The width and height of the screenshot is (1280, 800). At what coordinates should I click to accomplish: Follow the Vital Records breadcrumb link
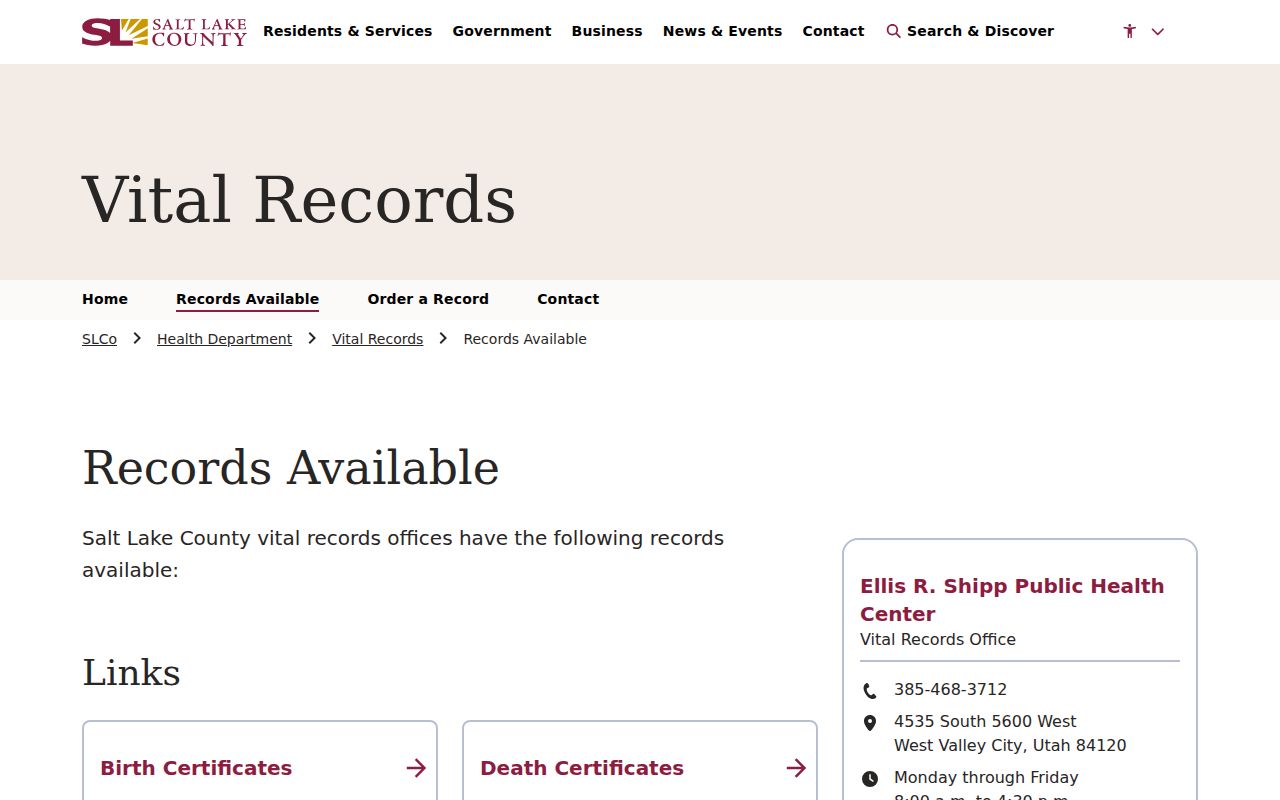tap(377, 339)
